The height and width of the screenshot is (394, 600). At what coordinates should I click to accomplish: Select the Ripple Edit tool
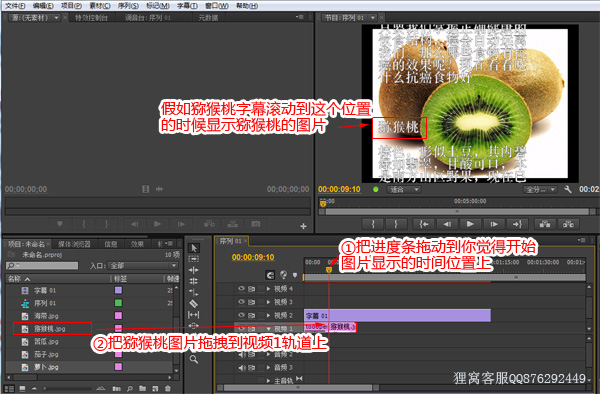[194, 270]
